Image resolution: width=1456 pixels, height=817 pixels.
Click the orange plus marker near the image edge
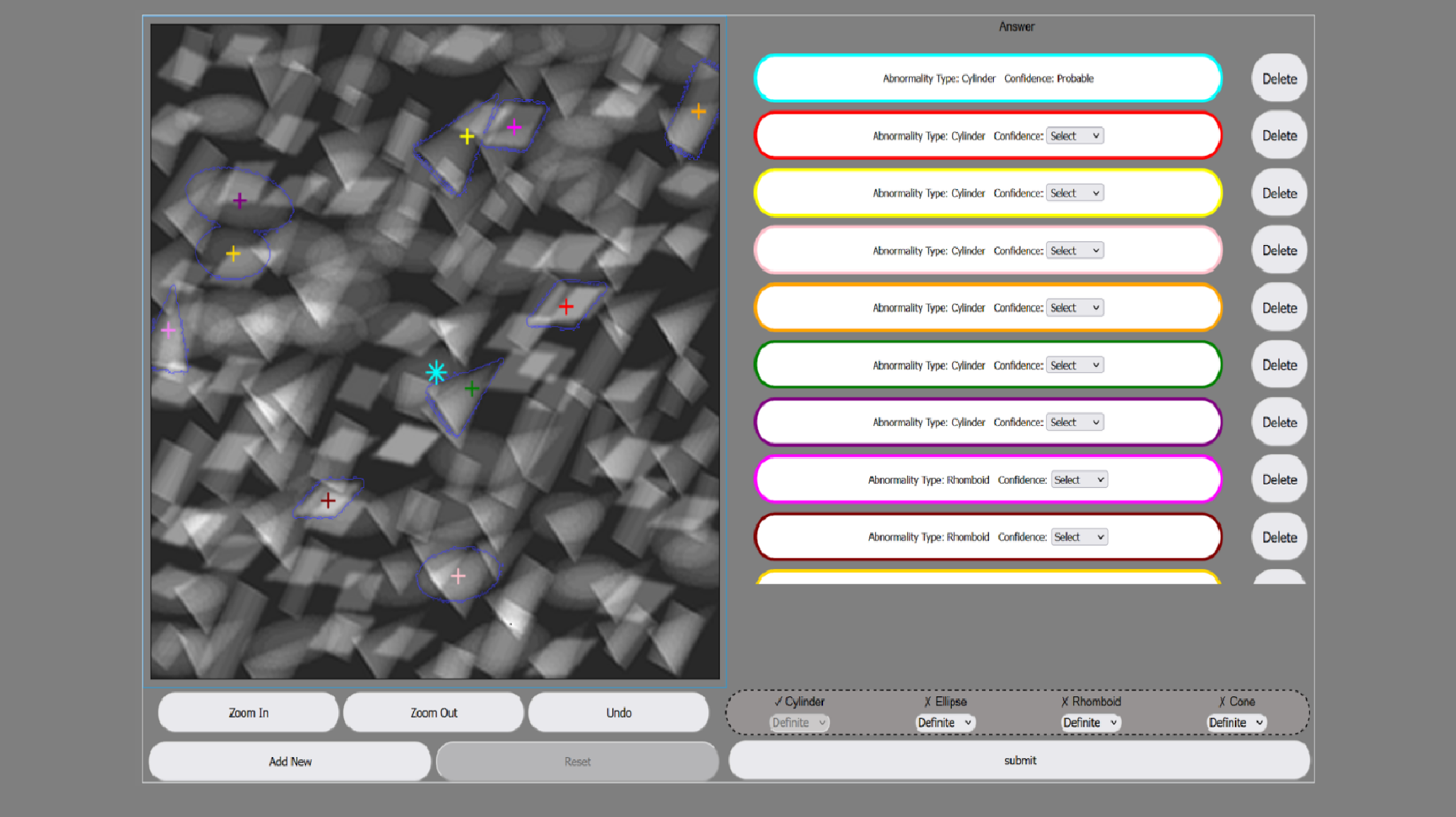[x=698, y=112]
